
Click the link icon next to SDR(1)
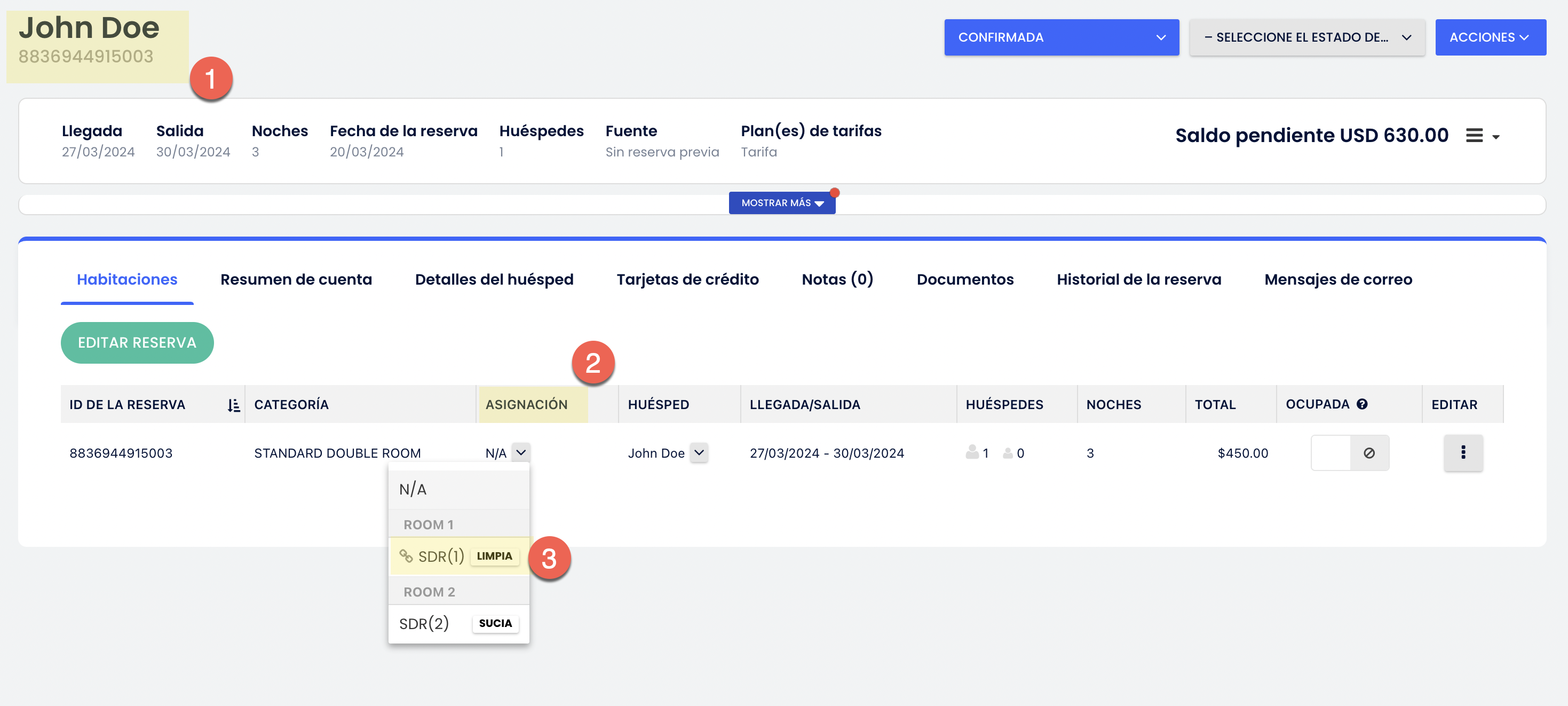tap(406, 555)
